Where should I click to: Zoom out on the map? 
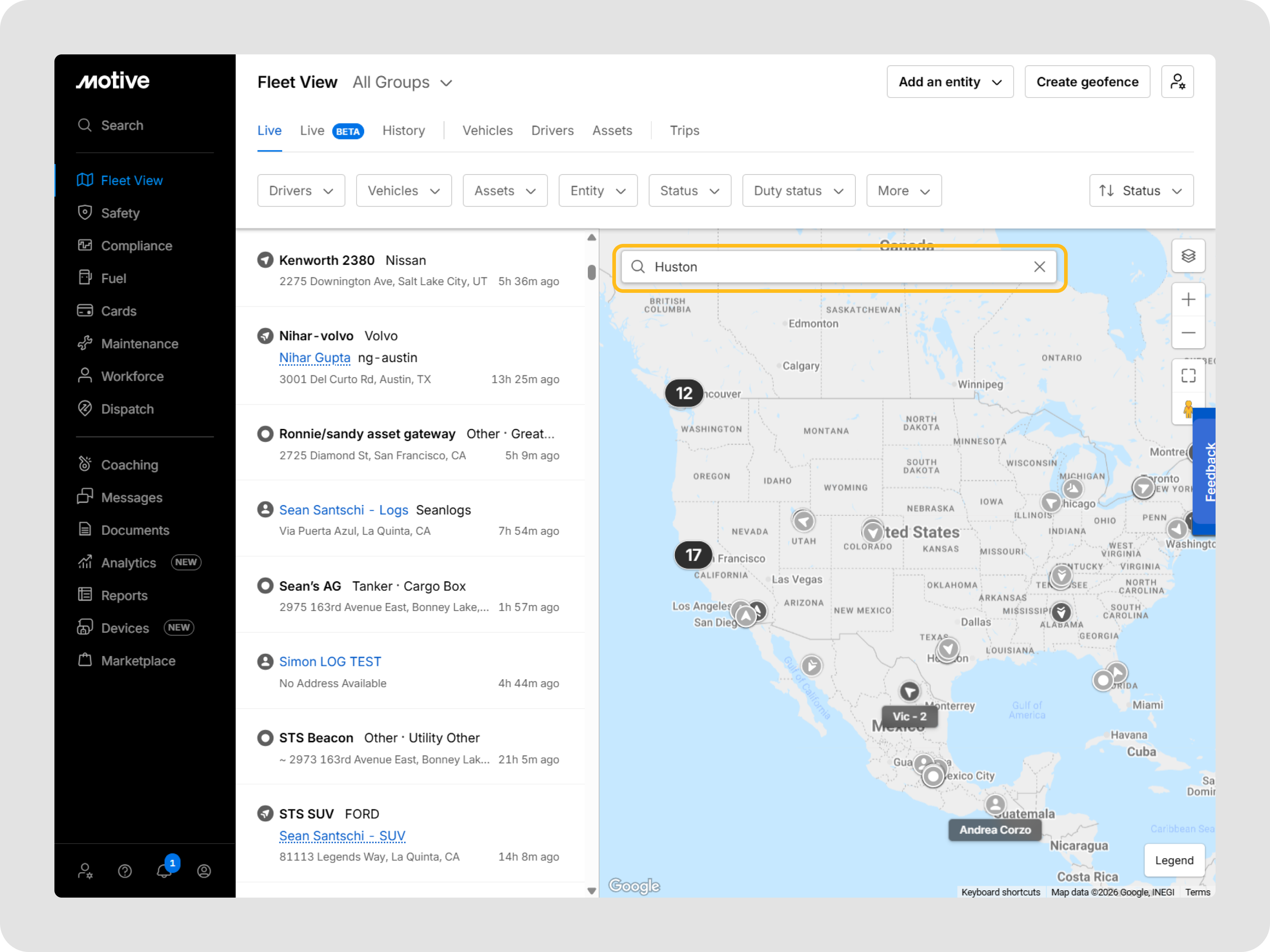pyautogui.click(x=1188, y=333)
